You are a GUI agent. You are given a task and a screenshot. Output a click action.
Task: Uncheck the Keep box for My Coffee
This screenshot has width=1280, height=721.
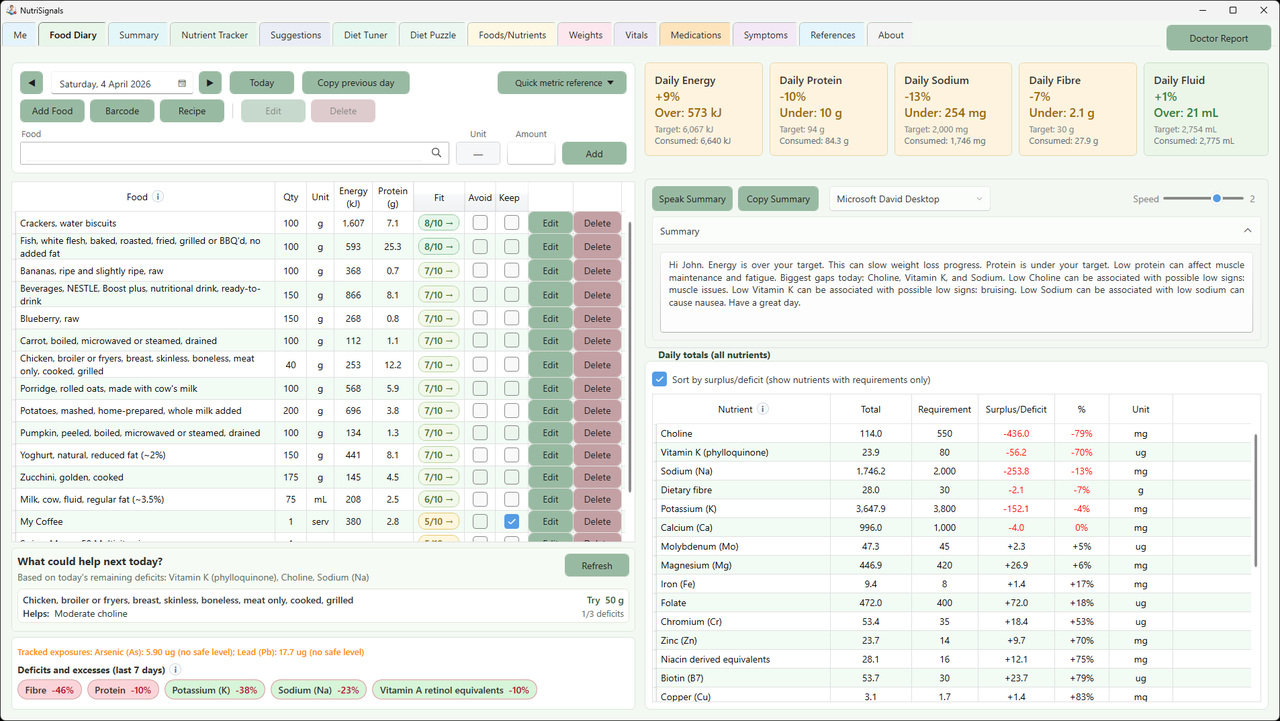pos(511,521)
